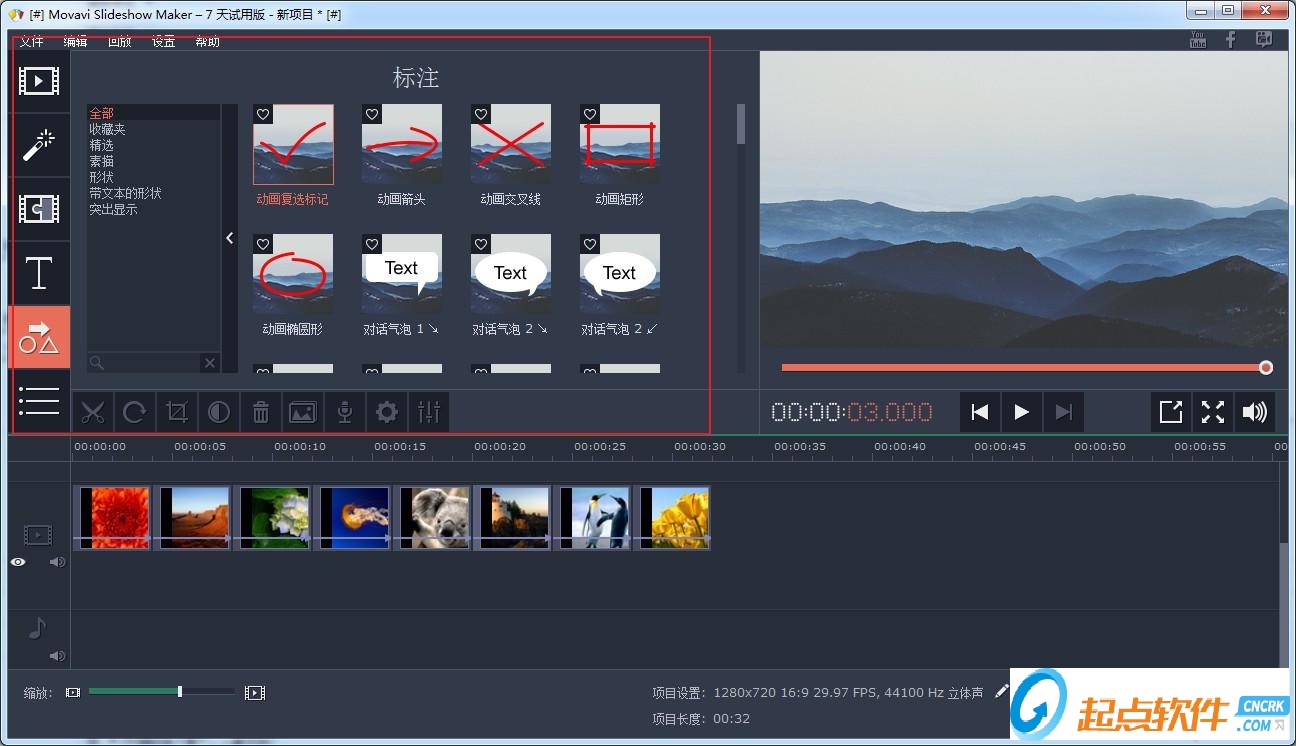The image size is (1296, 746).
Task: Open the Transitions panel icon
Action: [x=39, y=209]
